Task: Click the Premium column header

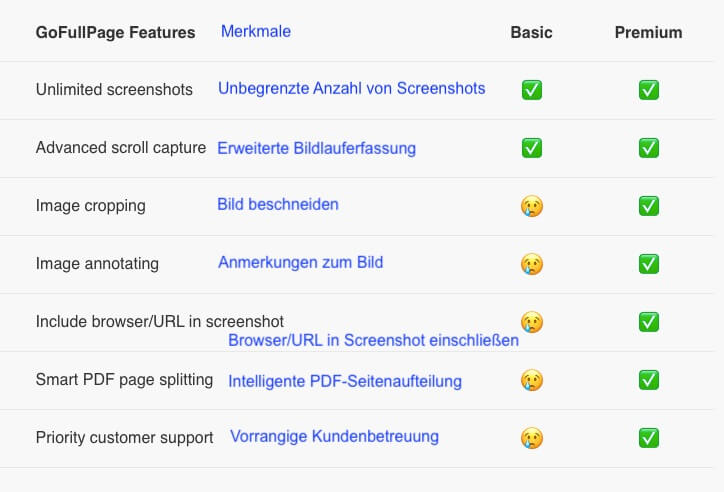Action: [648, 32]
